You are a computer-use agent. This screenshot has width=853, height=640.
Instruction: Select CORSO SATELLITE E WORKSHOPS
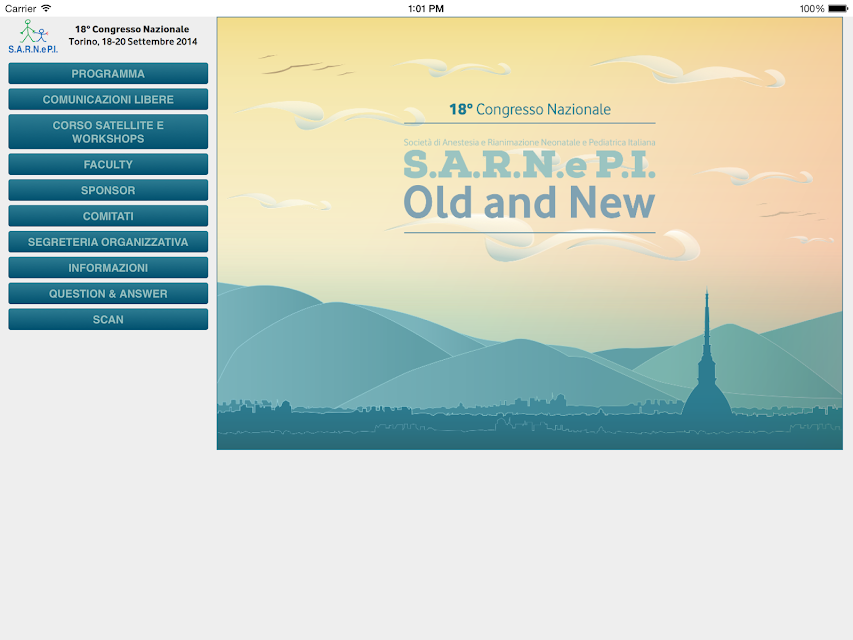point(108,132)
